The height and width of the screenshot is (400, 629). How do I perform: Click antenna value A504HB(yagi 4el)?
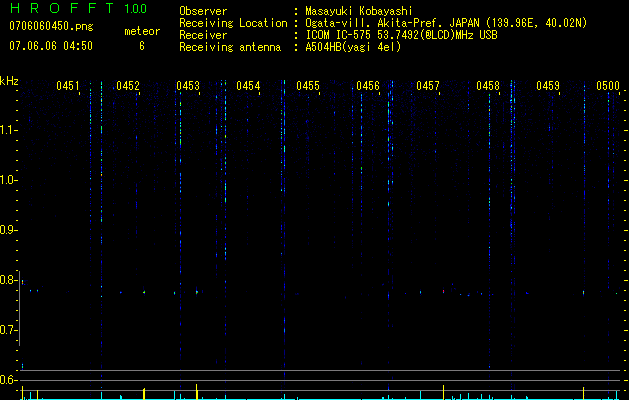point(353,47)
